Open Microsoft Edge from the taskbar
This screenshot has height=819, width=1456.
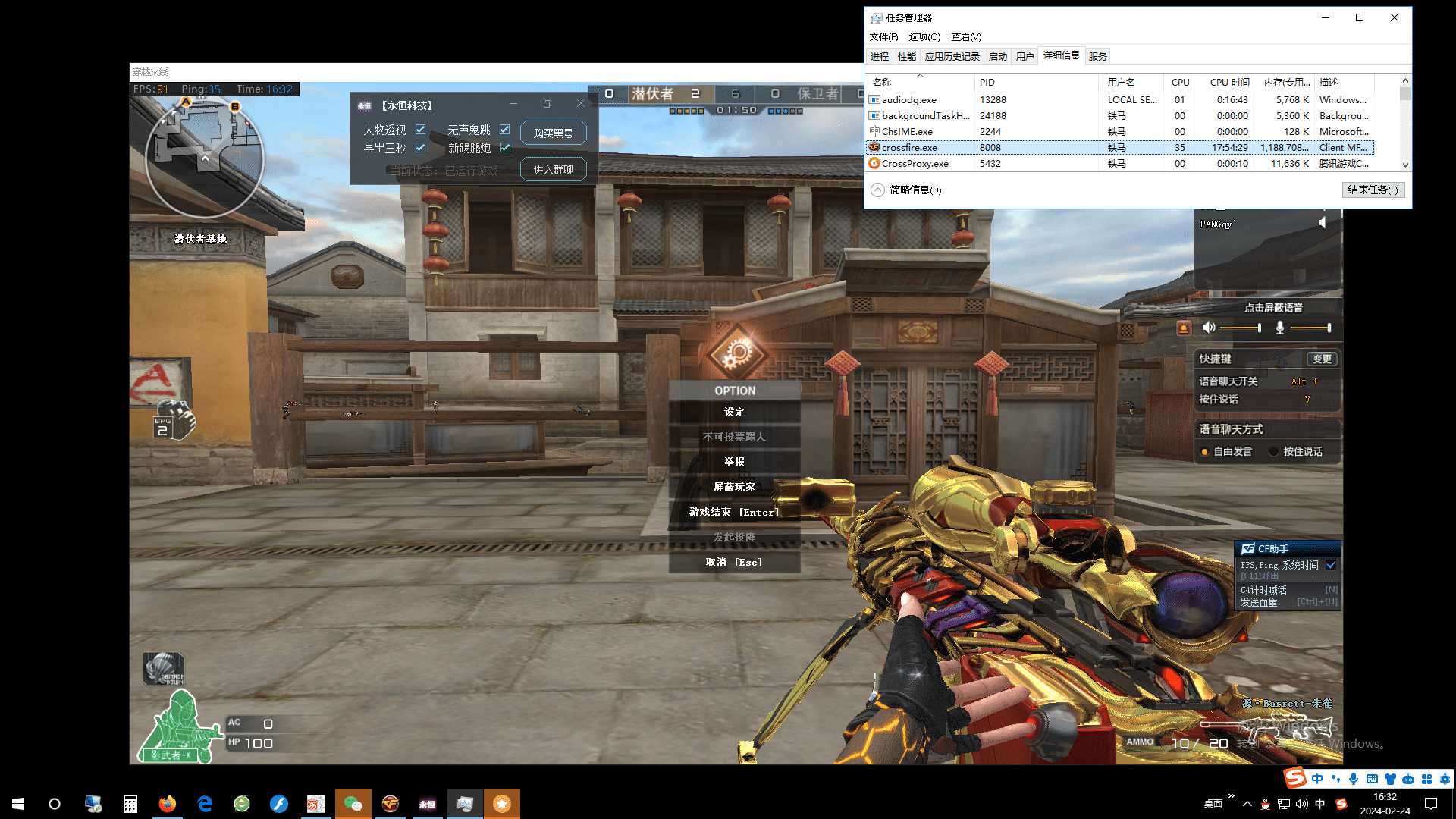(x=205, y=804)
